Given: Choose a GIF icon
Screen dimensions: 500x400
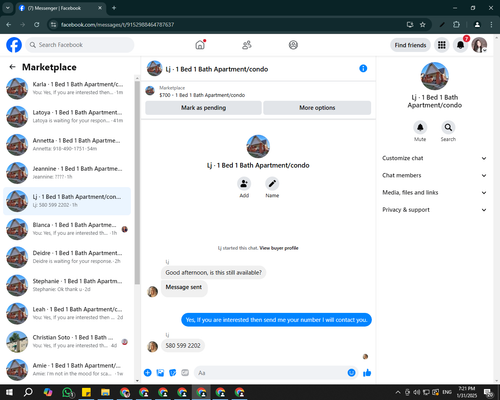Looking at the screenshot, I should pyautogui.click(x=185, y=373).
